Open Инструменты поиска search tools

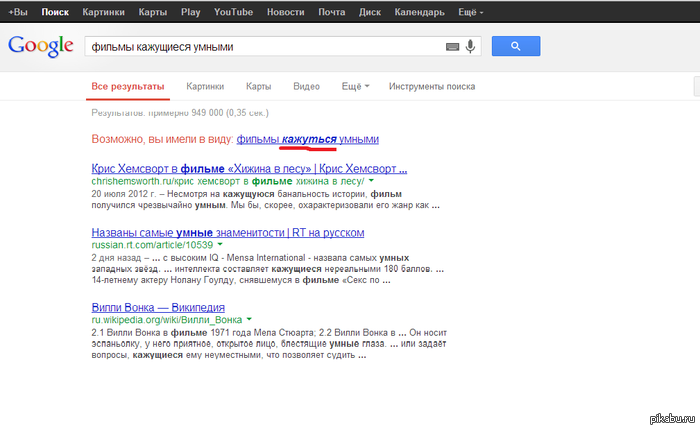pos(432,87)
